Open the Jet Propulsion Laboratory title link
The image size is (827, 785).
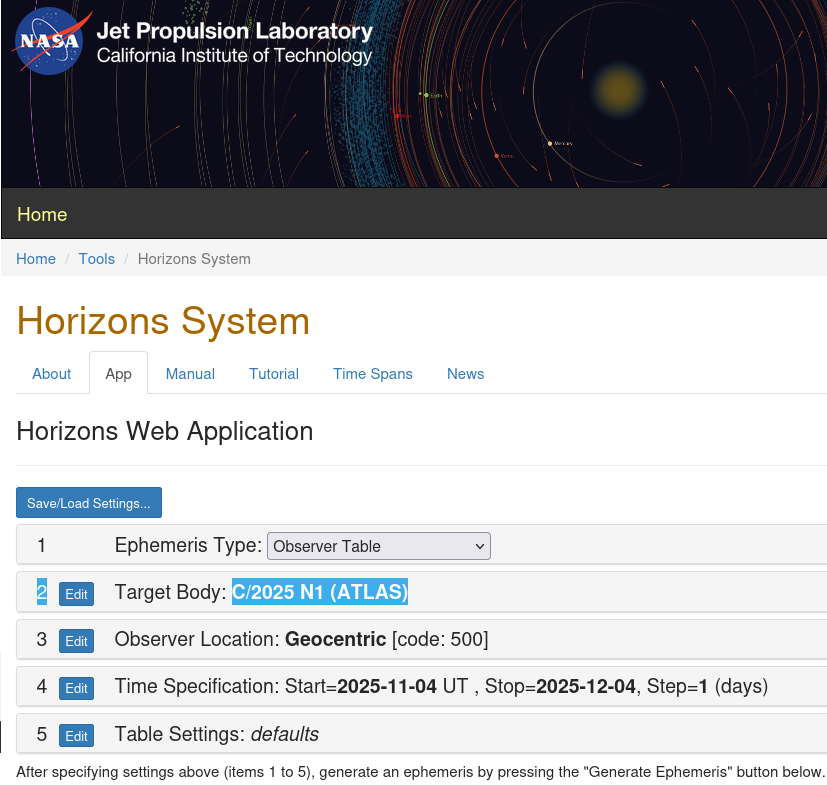[x=235, y=31]
